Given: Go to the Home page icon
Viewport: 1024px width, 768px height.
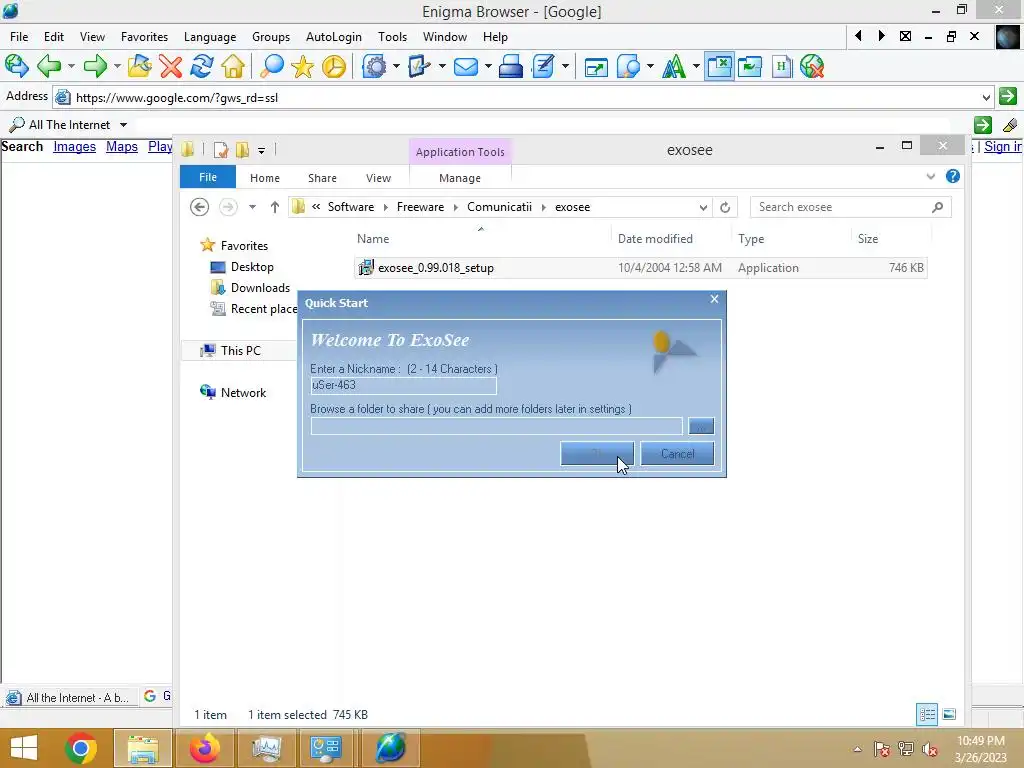Looking at the screenshot, I should click(x=233, y=66).
